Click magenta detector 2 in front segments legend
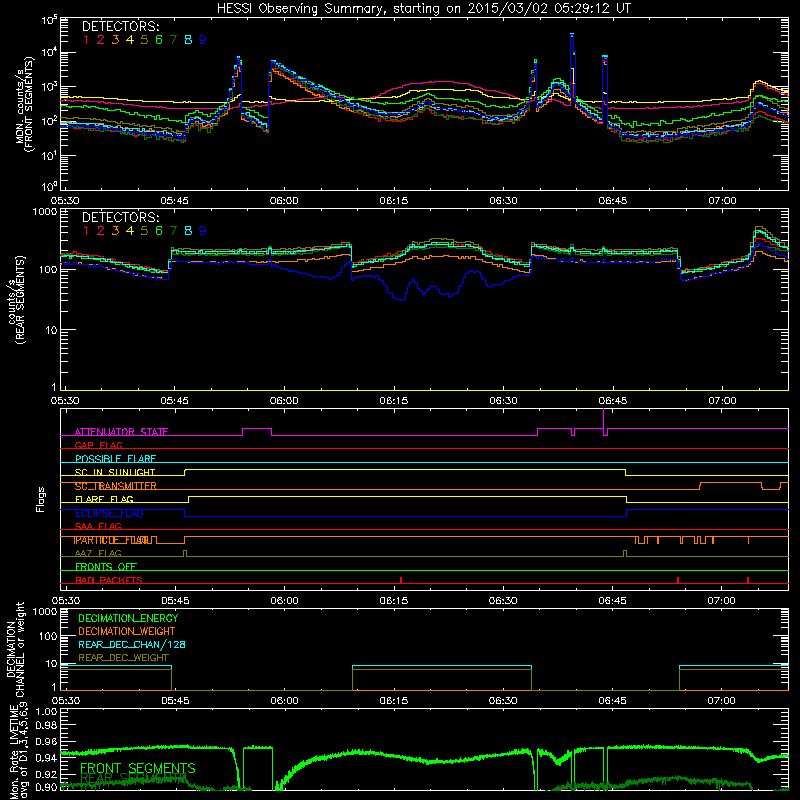This screenshot has height=800, width=800. [x=101, y=40]
